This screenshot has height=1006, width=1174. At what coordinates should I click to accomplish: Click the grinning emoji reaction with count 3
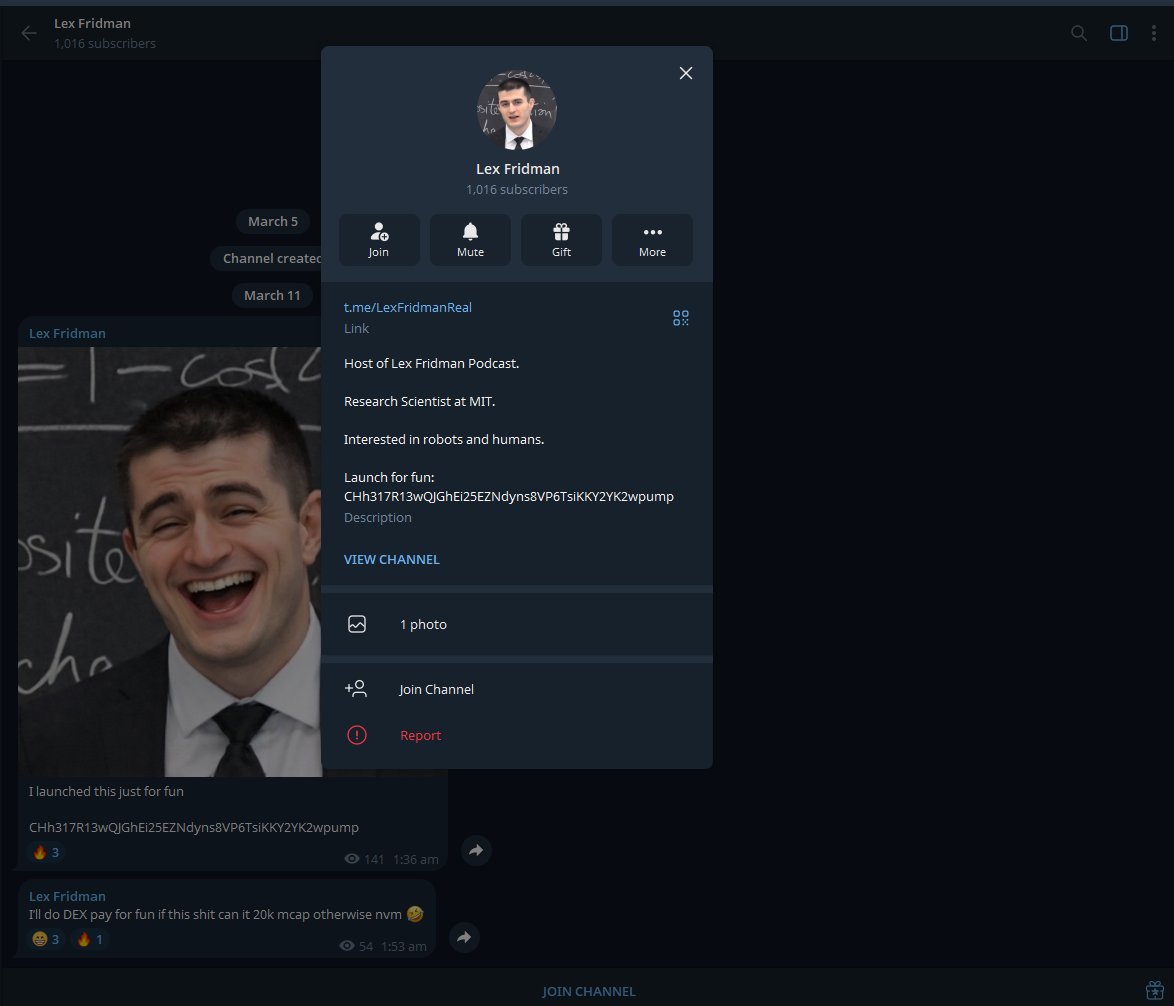tap(46, 939)
